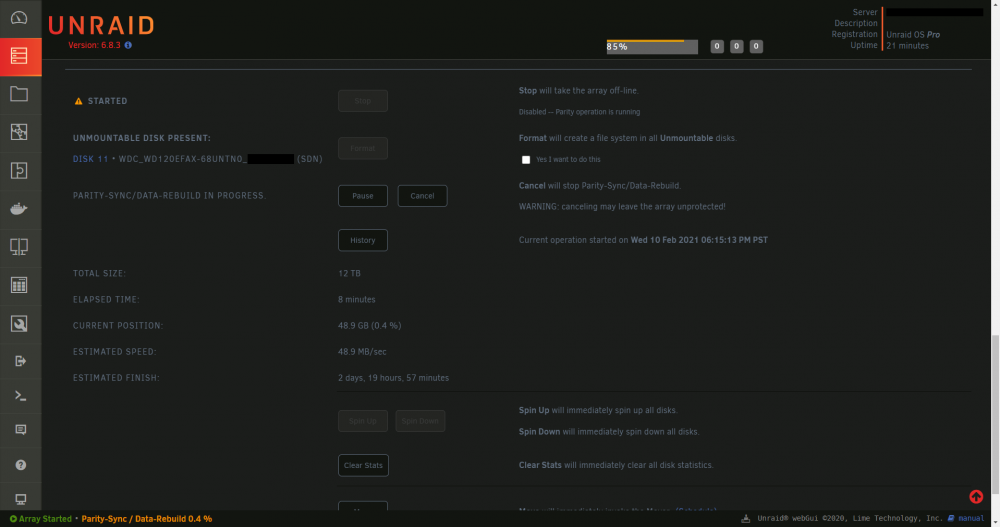Open the Feedback speech-bubble icon
1000x527 pixels.
click(x=20, y=430)
